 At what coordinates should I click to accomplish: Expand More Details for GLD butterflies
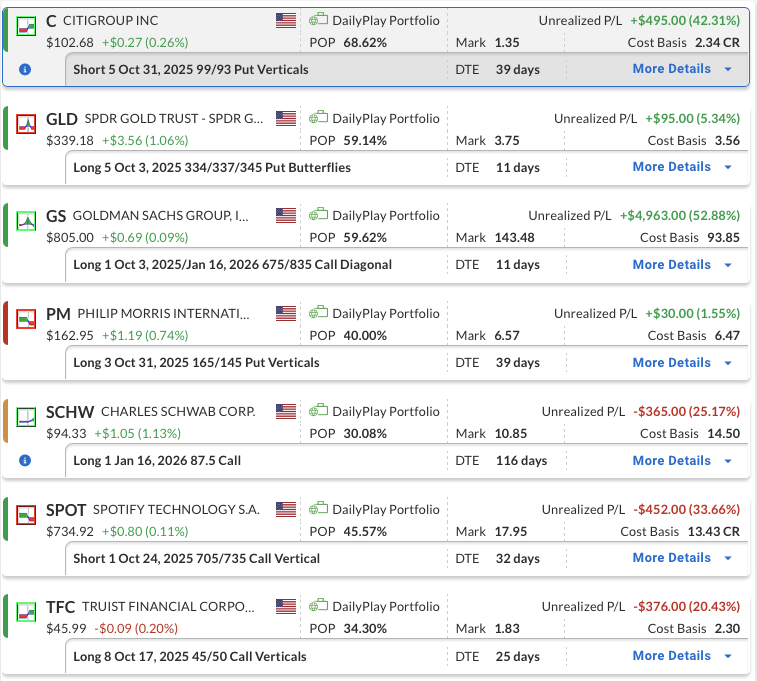[x=683, y=167]
